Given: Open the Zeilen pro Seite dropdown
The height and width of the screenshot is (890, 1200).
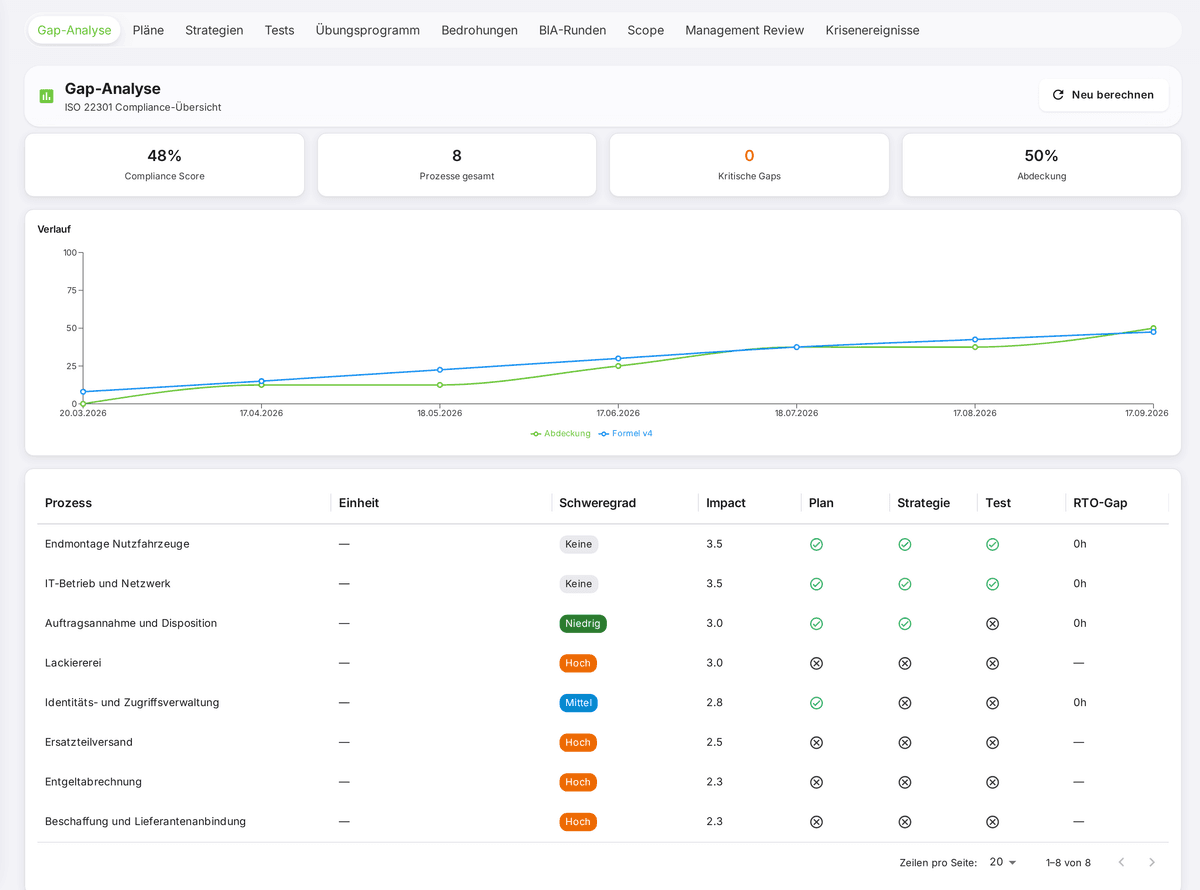Looking at the screenshot, I should pyautogui.click(x=1003, y=862).
